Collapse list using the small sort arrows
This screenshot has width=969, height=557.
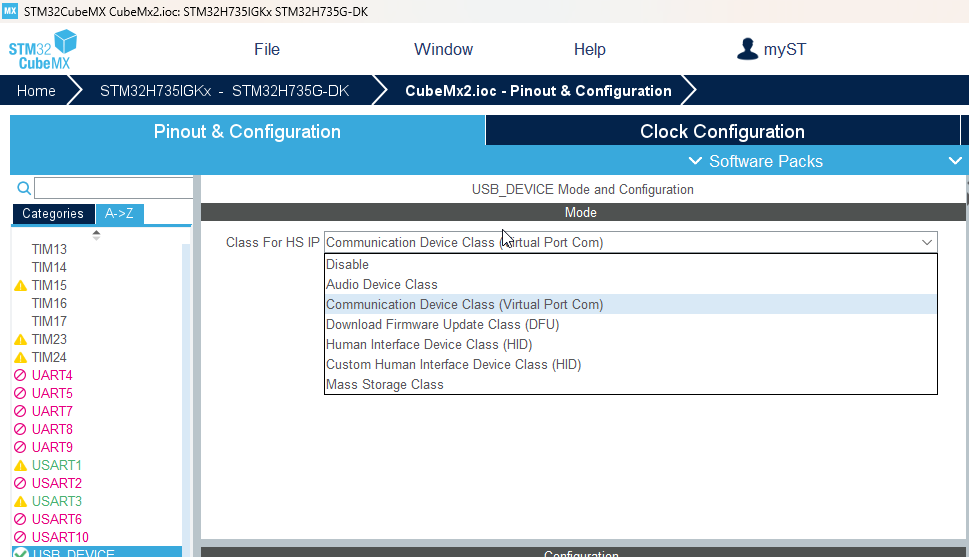96,235
